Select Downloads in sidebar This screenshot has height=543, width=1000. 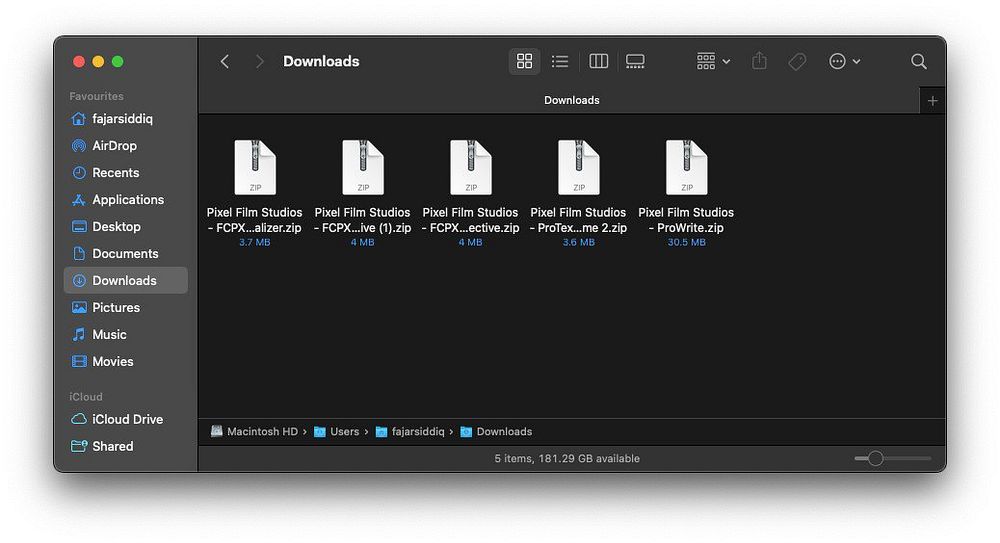click(126, 280)
